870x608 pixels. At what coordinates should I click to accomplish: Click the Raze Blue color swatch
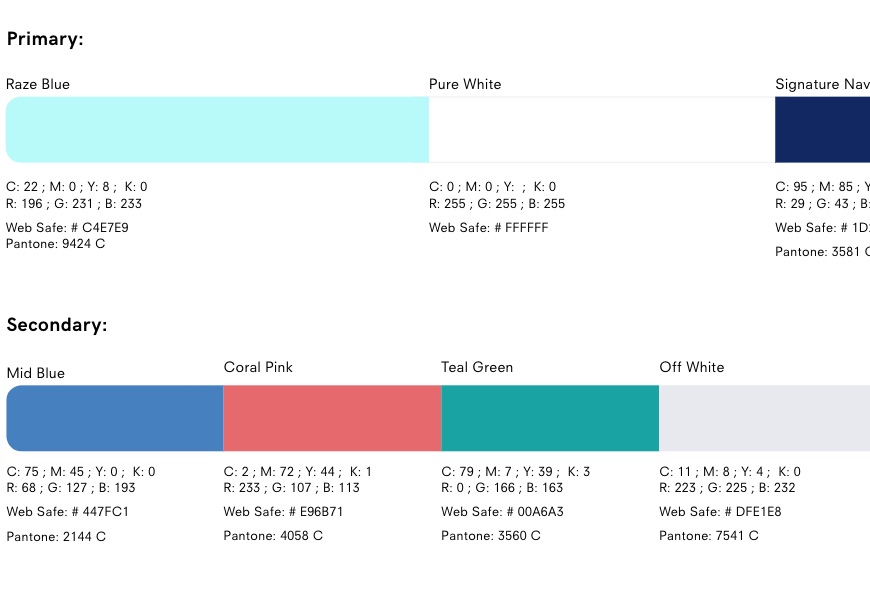(x=217, y=130)
